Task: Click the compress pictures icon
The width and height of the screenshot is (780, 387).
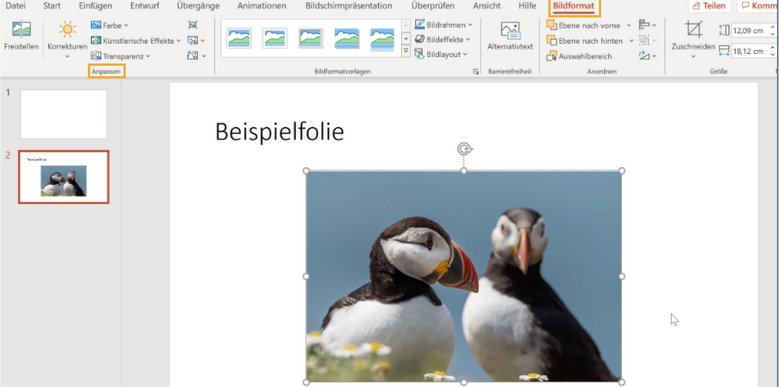Action: tap(193, 25)
